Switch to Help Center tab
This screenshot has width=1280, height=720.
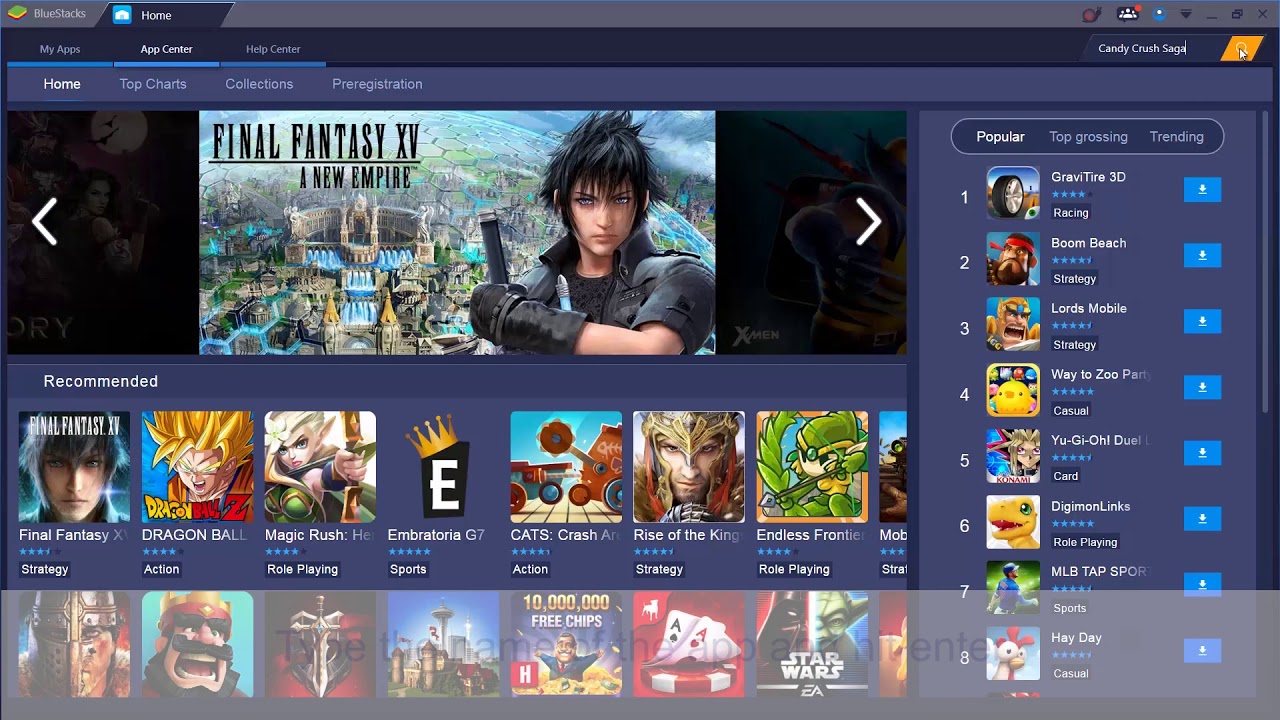pyautogui.click(x=273, y=49)
